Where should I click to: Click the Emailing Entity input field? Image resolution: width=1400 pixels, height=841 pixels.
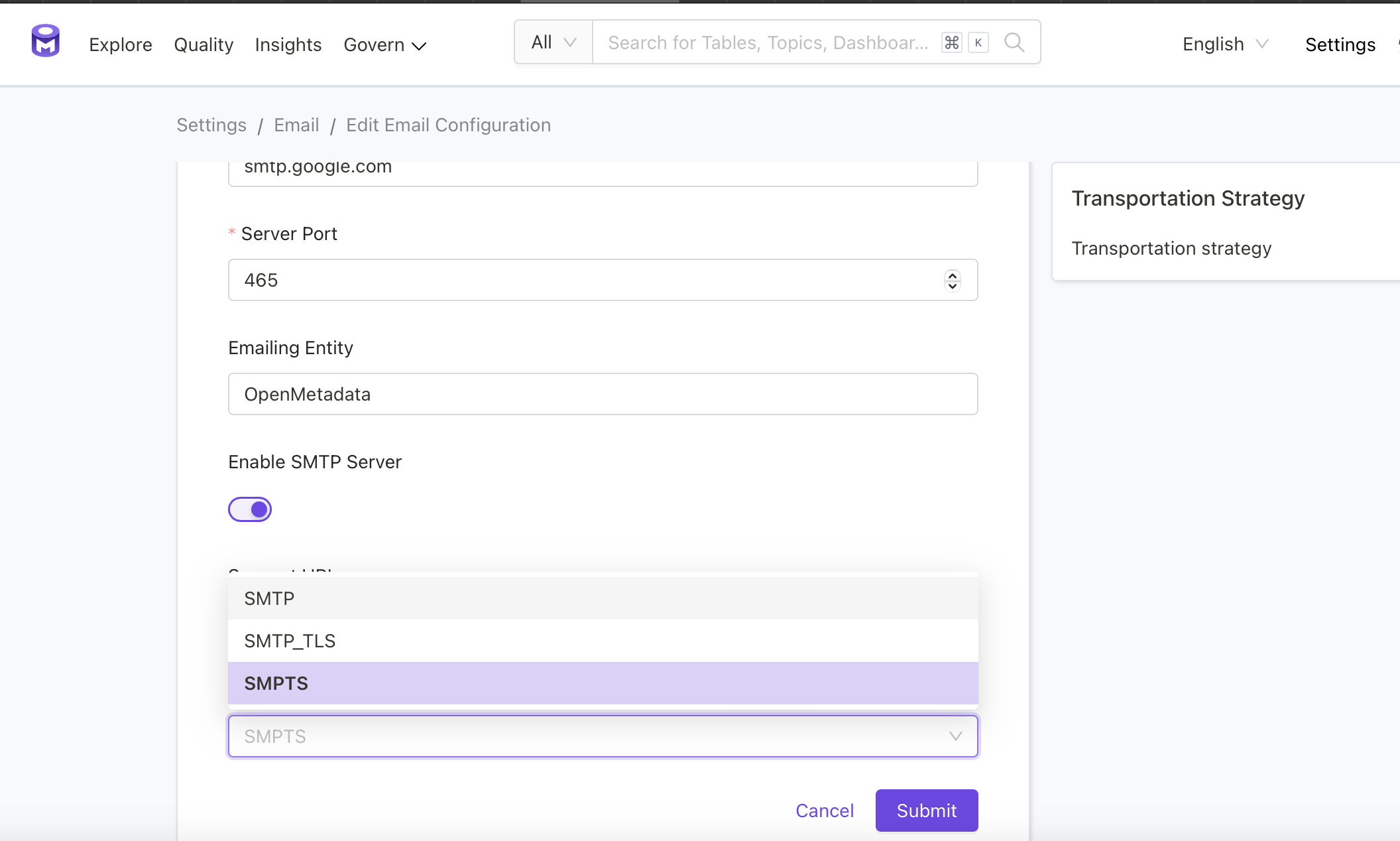tap(602, 394)
